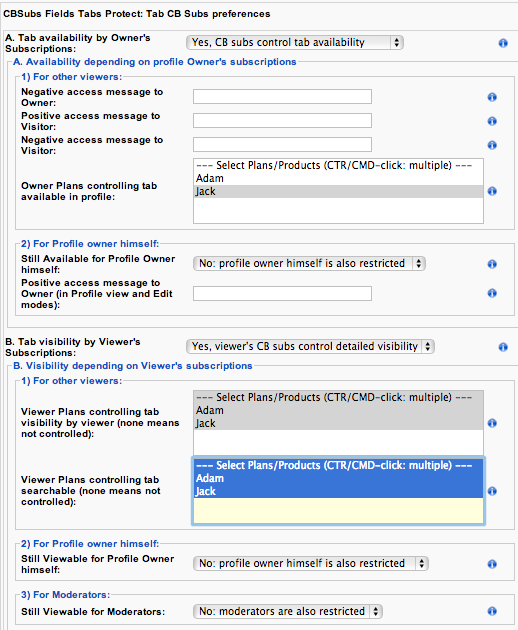Viewport: 518px width, 630px height.
Task: Select Jack in Owner Plans controlling tab list
Action: click(338, 191)
